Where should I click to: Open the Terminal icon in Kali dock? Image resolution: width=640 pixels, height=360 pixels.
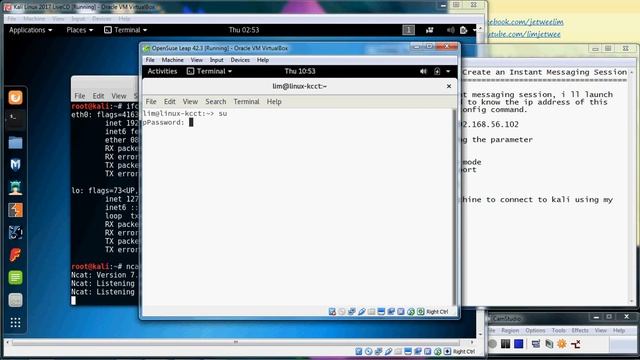pos(16,119)
